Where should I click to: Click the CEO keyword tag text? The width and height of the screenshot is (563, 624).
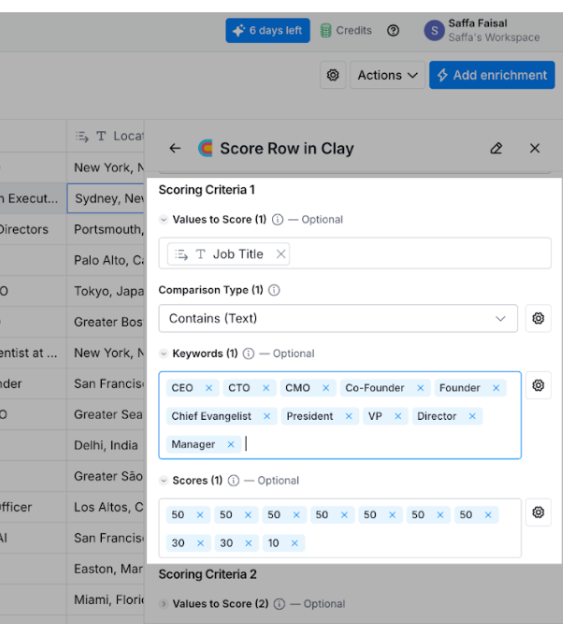[182, 388]
